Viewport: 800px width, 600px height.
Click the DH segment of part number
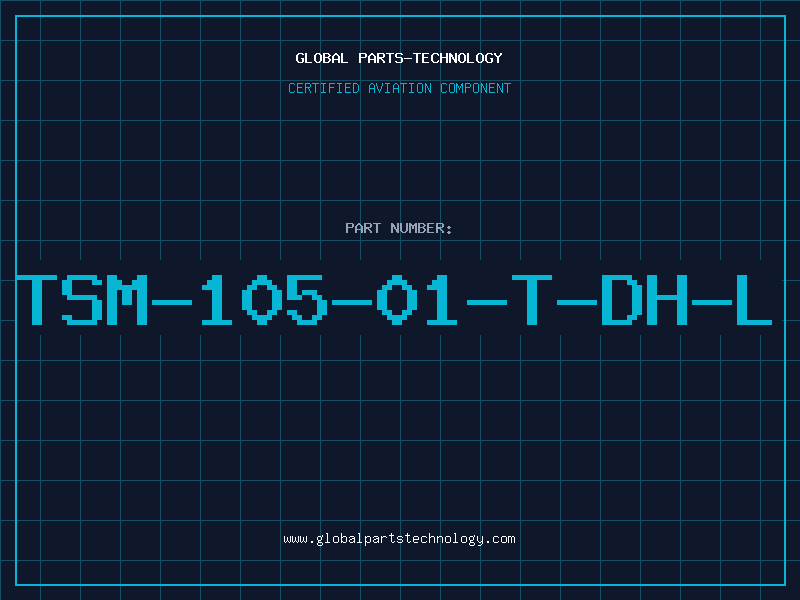tap(644, 299)
